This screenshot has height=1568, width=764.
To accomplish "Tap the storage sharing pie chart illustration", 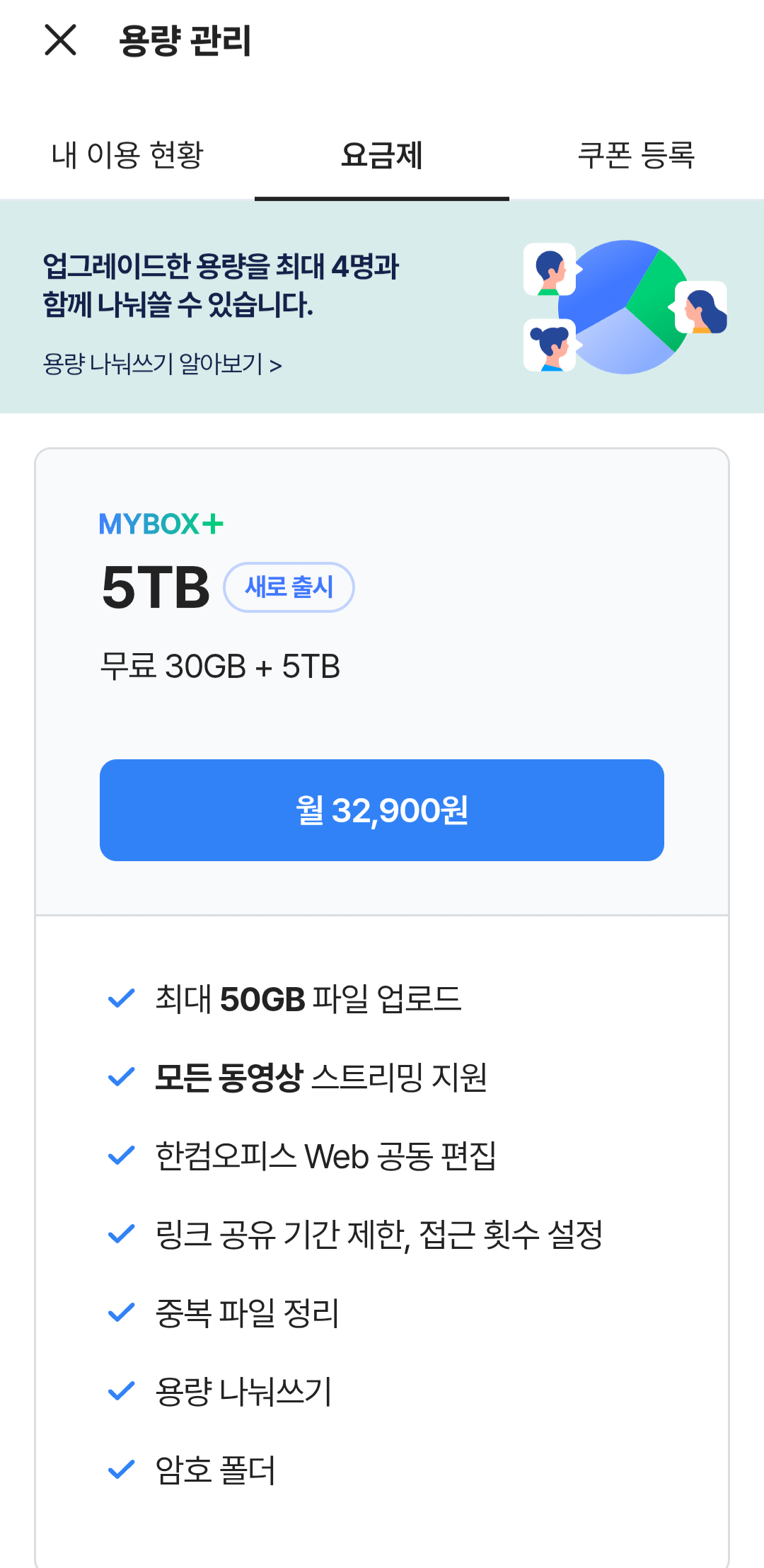I will click(x=625, y=307).
